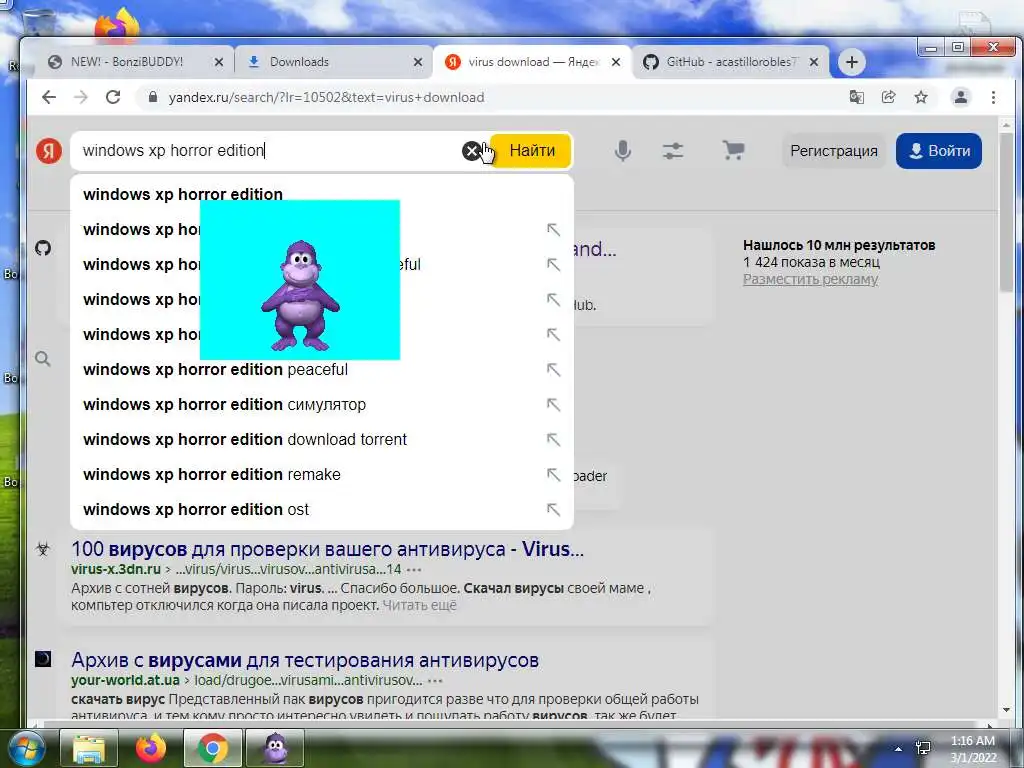Click the share page icon in address bar

coord(888,97)
